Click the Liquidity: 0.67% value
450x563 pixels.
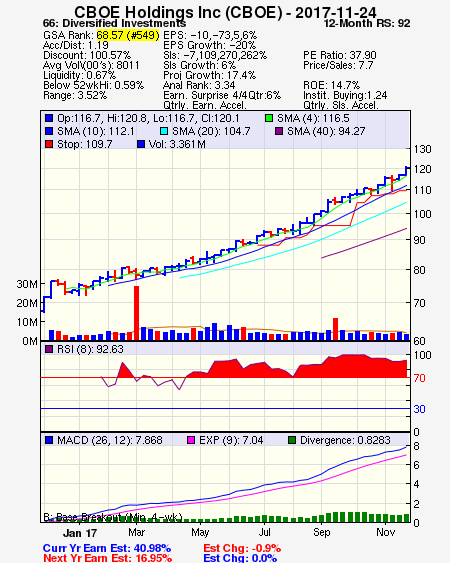point(79,75)
